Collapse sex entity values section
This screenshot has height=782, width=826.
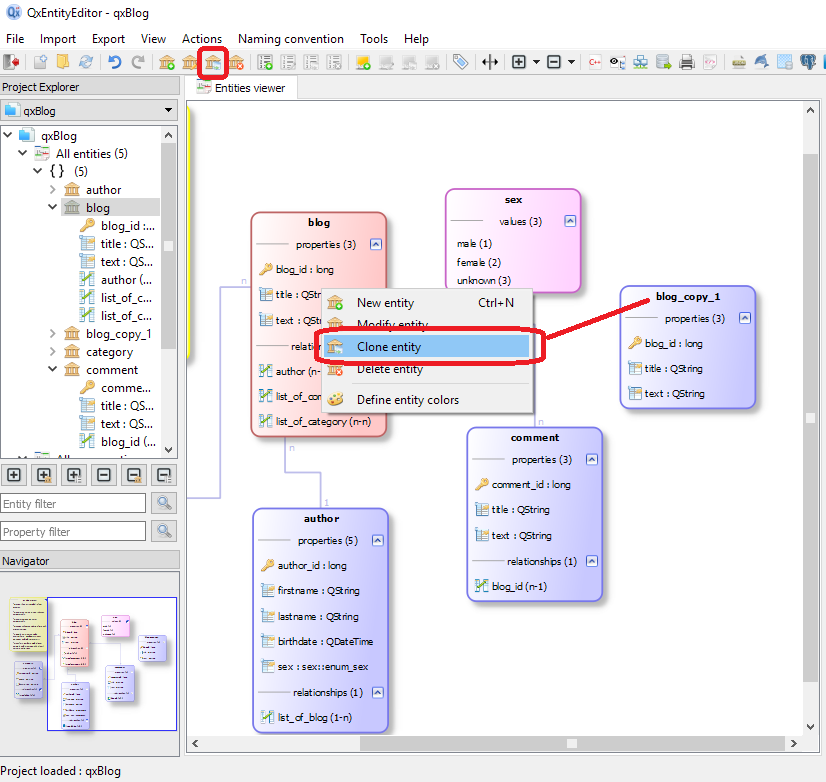tap(569, 221)
